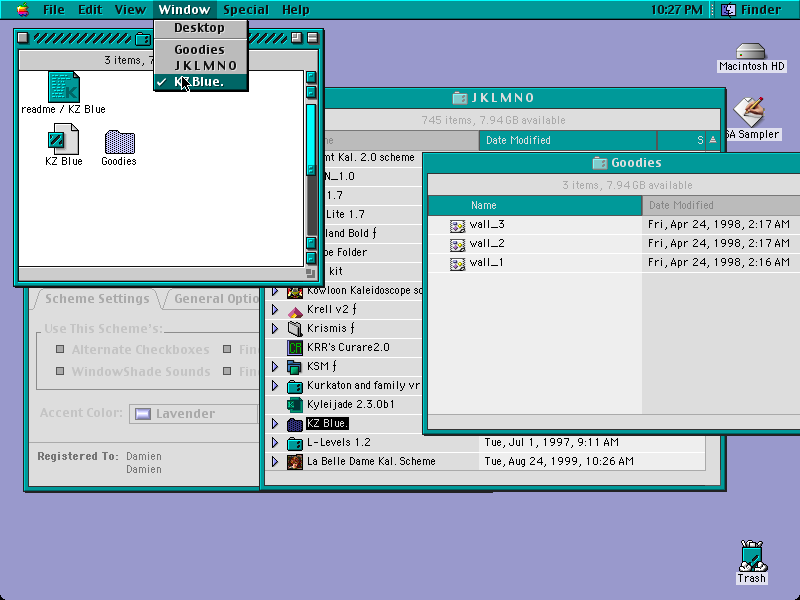Expand the KZ Blue. row disclosure triangle
Viewport: 800px width, 600px height.
pyautogui.click(x=275, y=424)
